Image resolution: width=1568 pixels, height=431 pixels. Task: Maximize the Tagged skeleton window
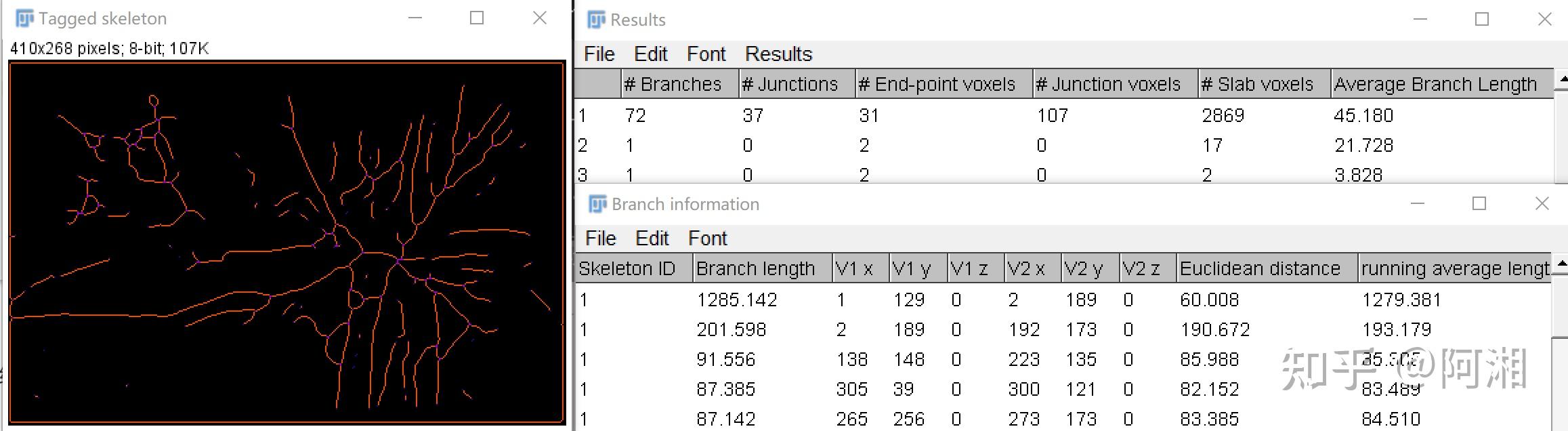pos(477,18)
